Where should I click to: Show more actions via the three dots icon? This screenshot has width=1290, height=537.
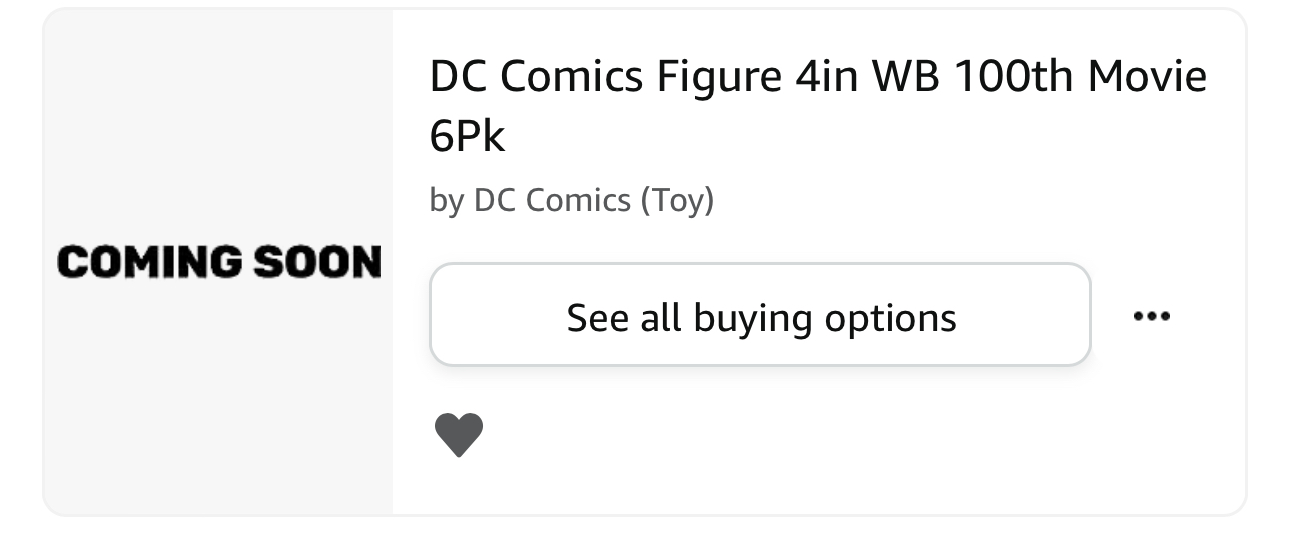click(1151, 316)
